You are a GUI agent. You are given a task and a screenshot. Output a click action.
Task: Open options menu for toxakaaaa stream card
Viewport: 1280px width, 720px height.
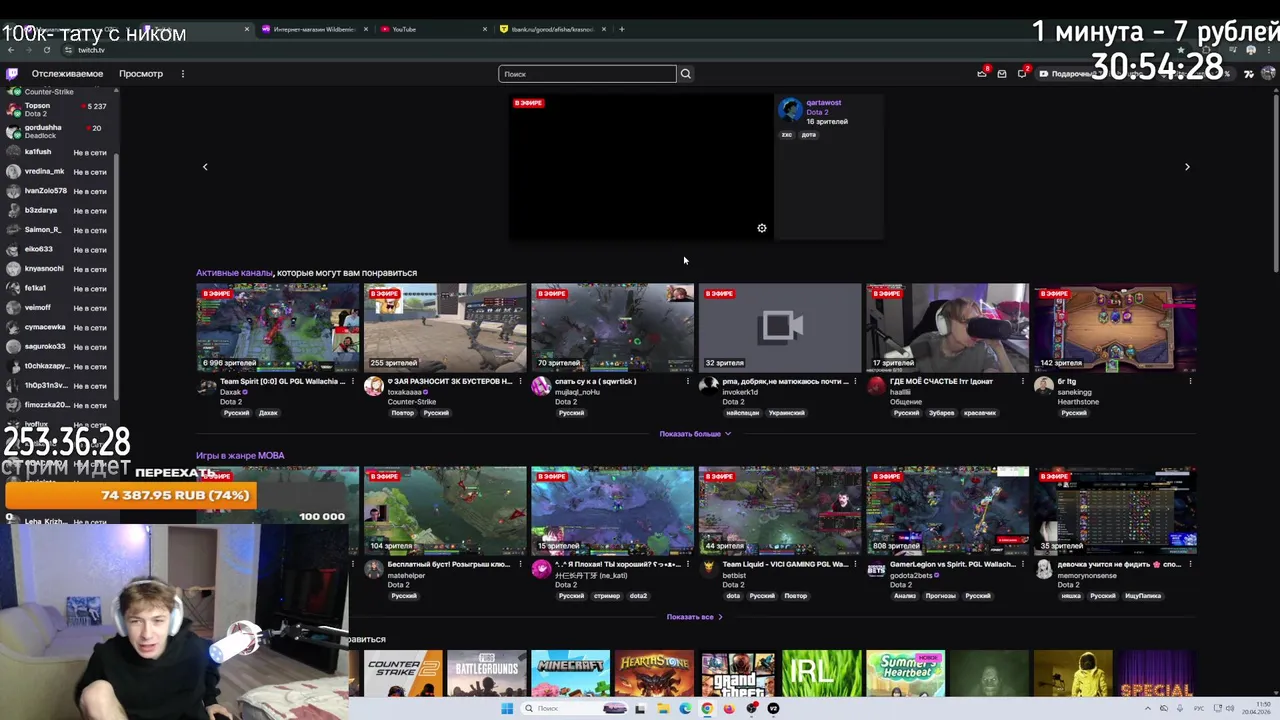coord(520,382)
